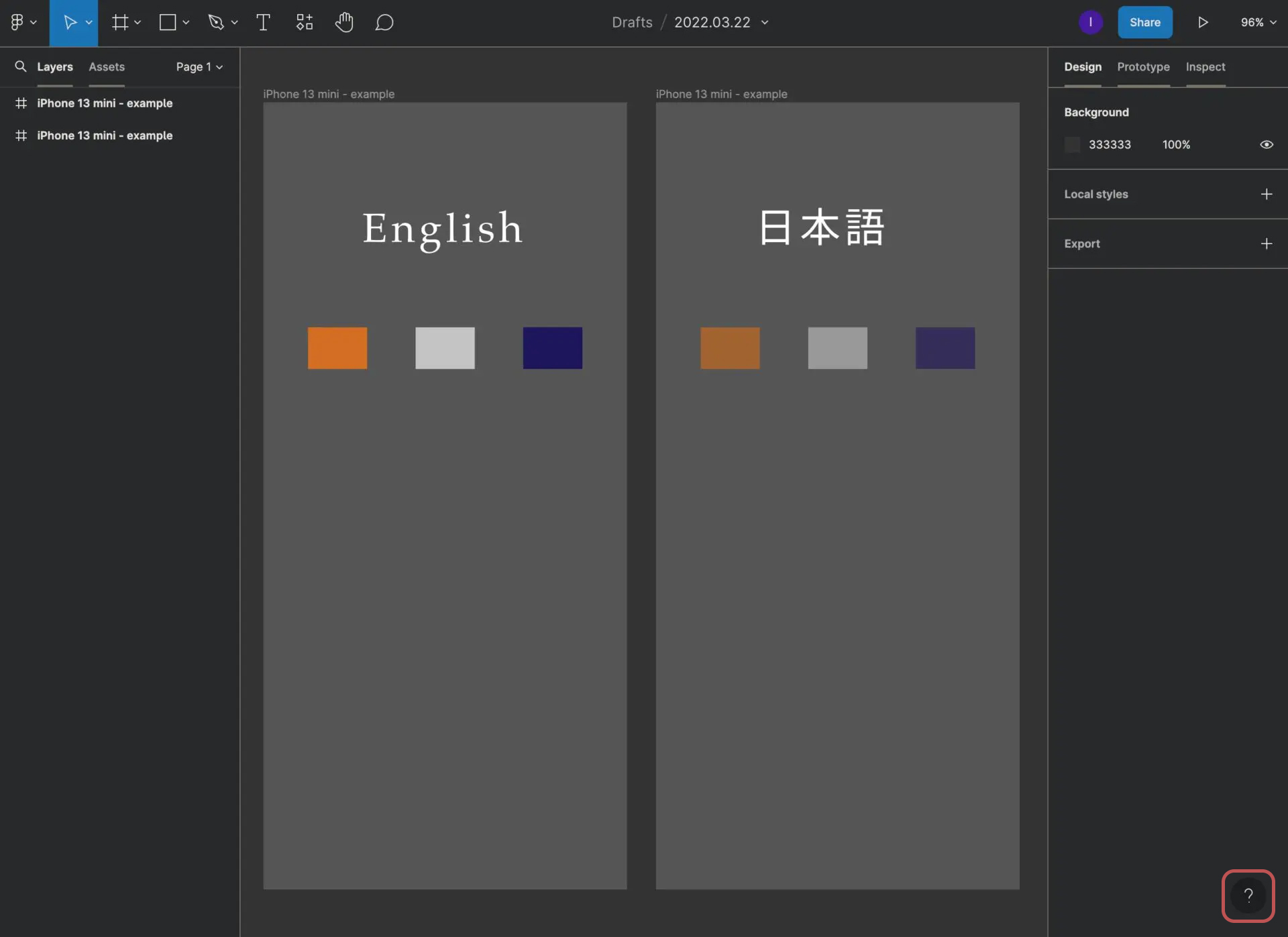Switch to the Inspect tab
This screenshot has height=937, width=1288.
click(1205, 66)
